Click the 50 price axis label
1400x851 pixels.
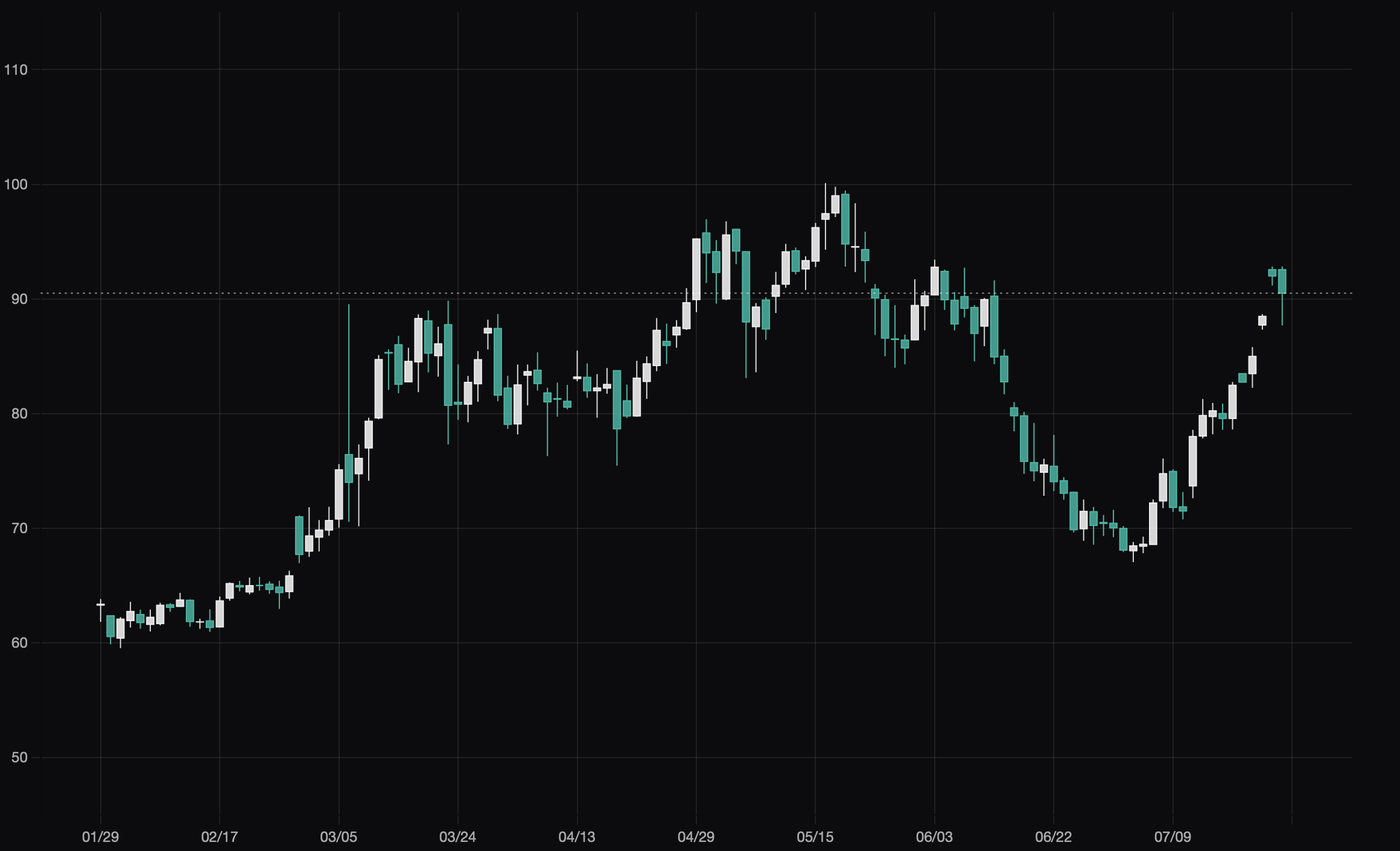coord(19,758)
